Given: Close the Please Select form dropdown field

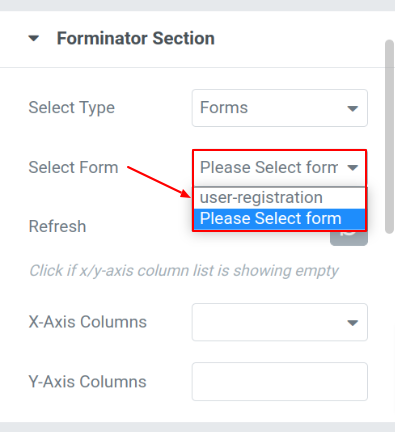Looking at the screenshot, I should 280,167.
